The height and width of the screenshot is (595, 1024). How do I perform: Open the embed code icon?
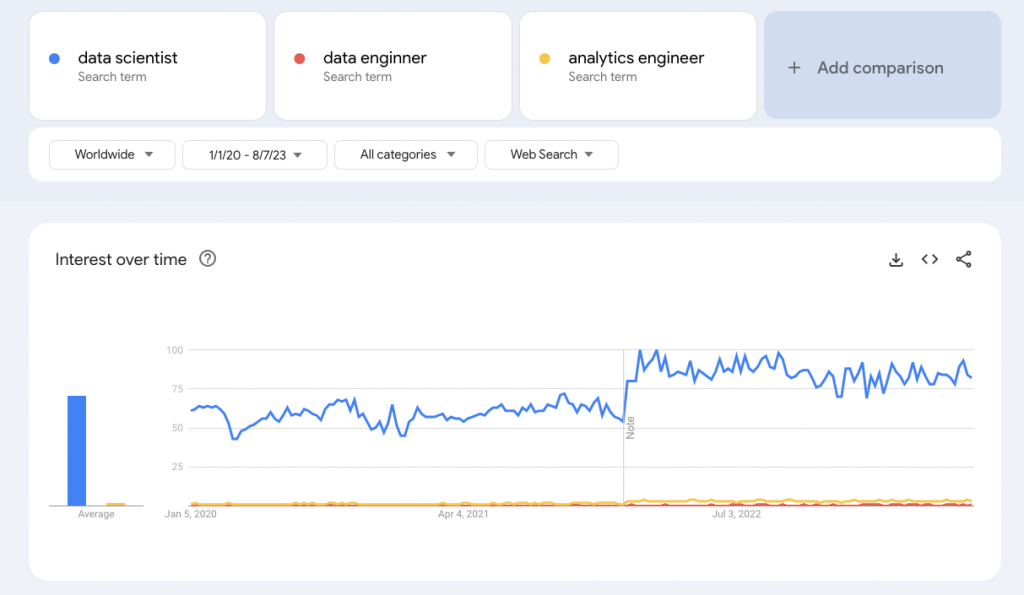[930, 260]
